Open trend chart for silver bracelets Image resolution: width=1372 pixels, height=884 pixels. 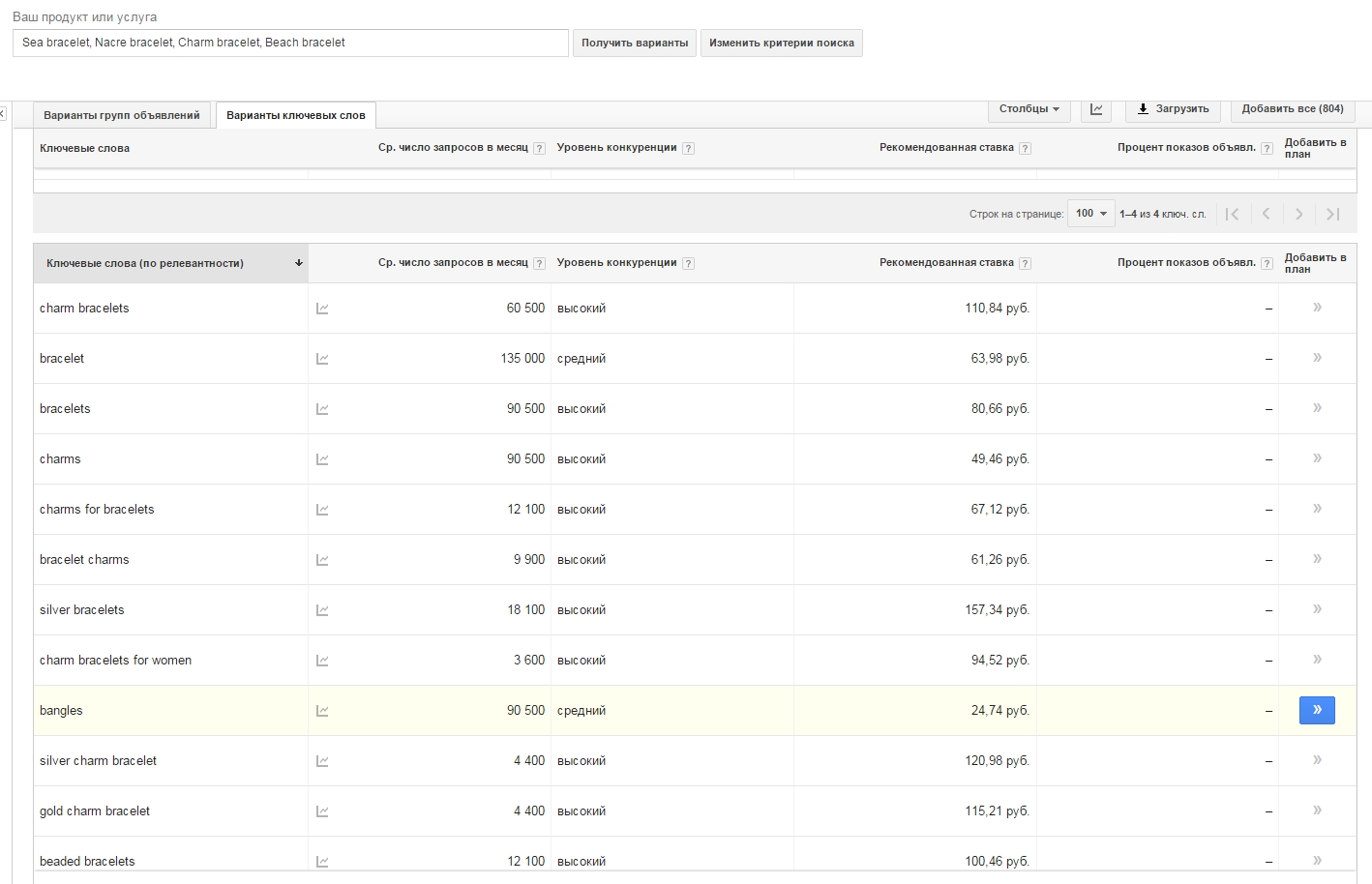coord(322,610)
